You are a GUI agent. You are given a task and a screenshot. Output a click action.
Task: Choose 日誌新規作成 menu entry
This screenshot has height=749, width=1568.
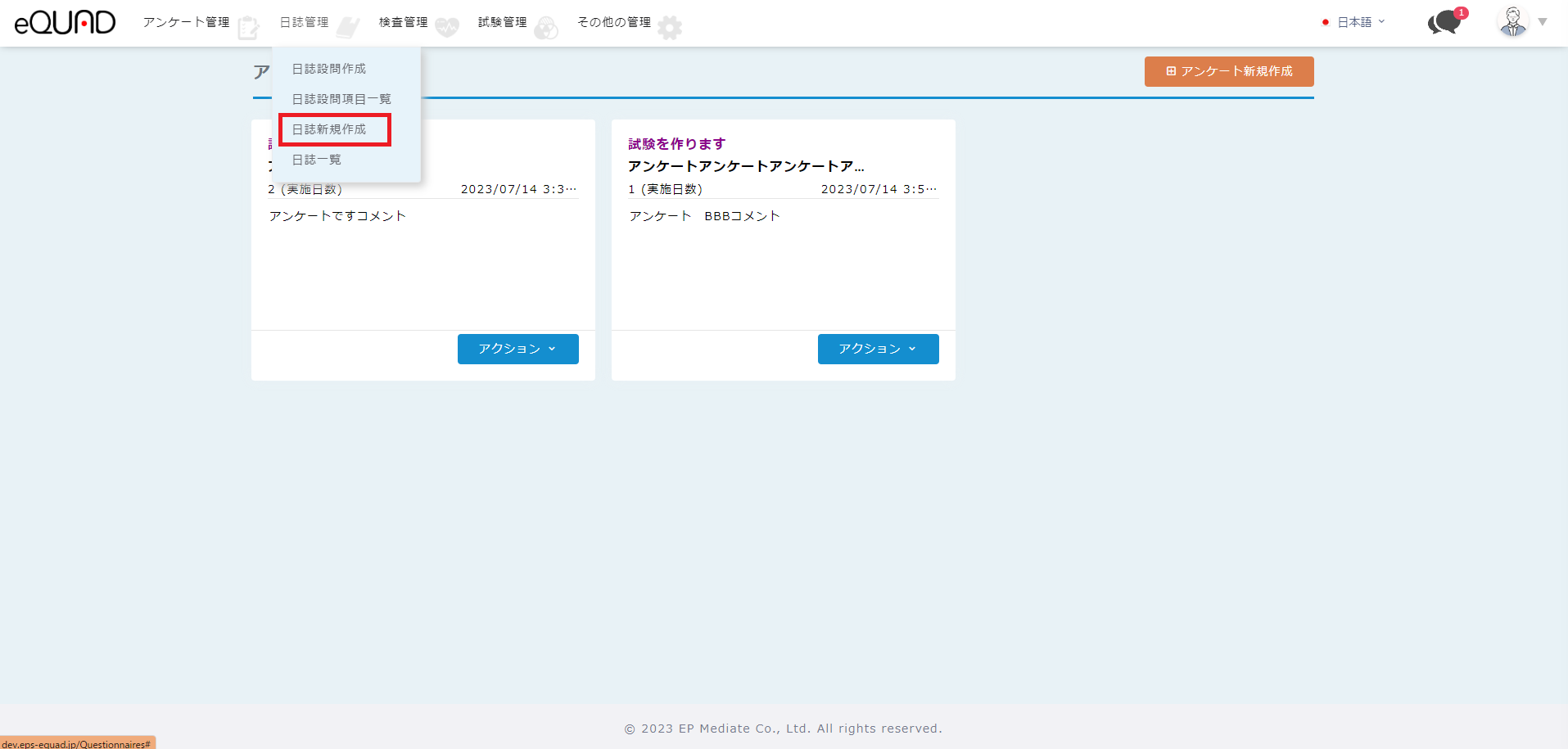tap(329, 129)
